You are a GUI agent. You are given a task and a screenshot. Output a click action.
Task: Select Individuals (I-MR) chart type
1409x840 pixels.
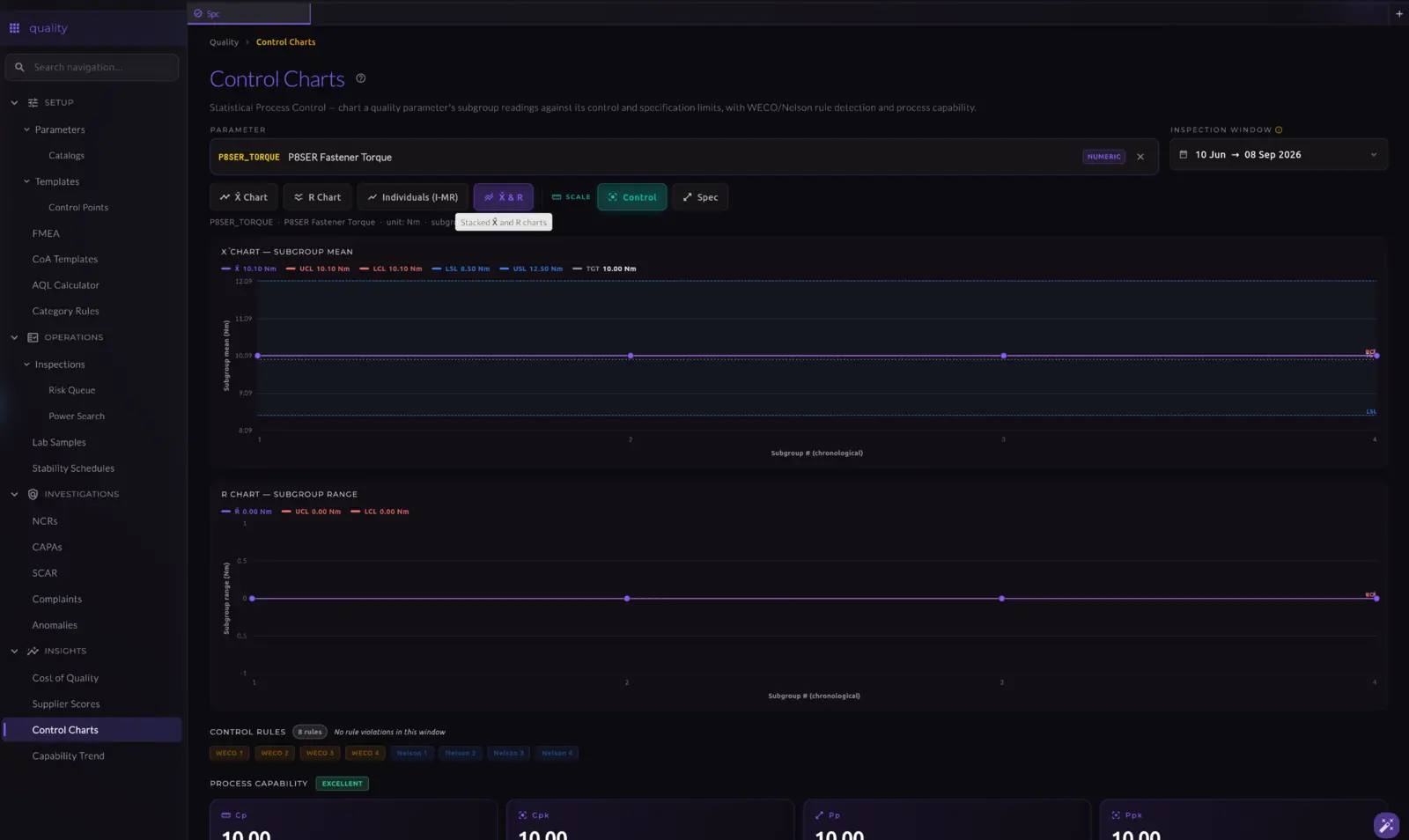point(413,197)
